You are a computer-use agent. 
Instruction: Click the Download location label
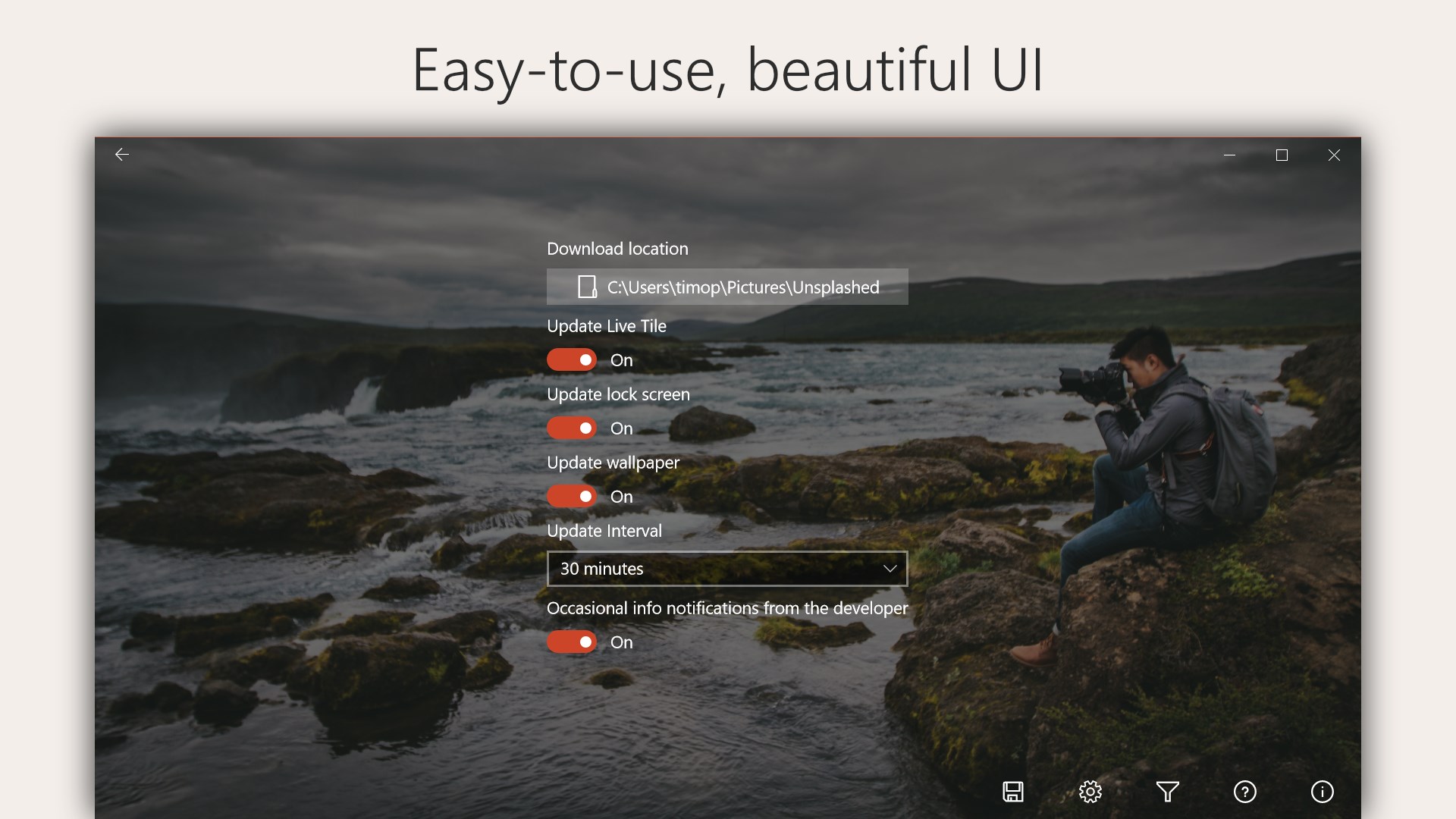(617, 249)
